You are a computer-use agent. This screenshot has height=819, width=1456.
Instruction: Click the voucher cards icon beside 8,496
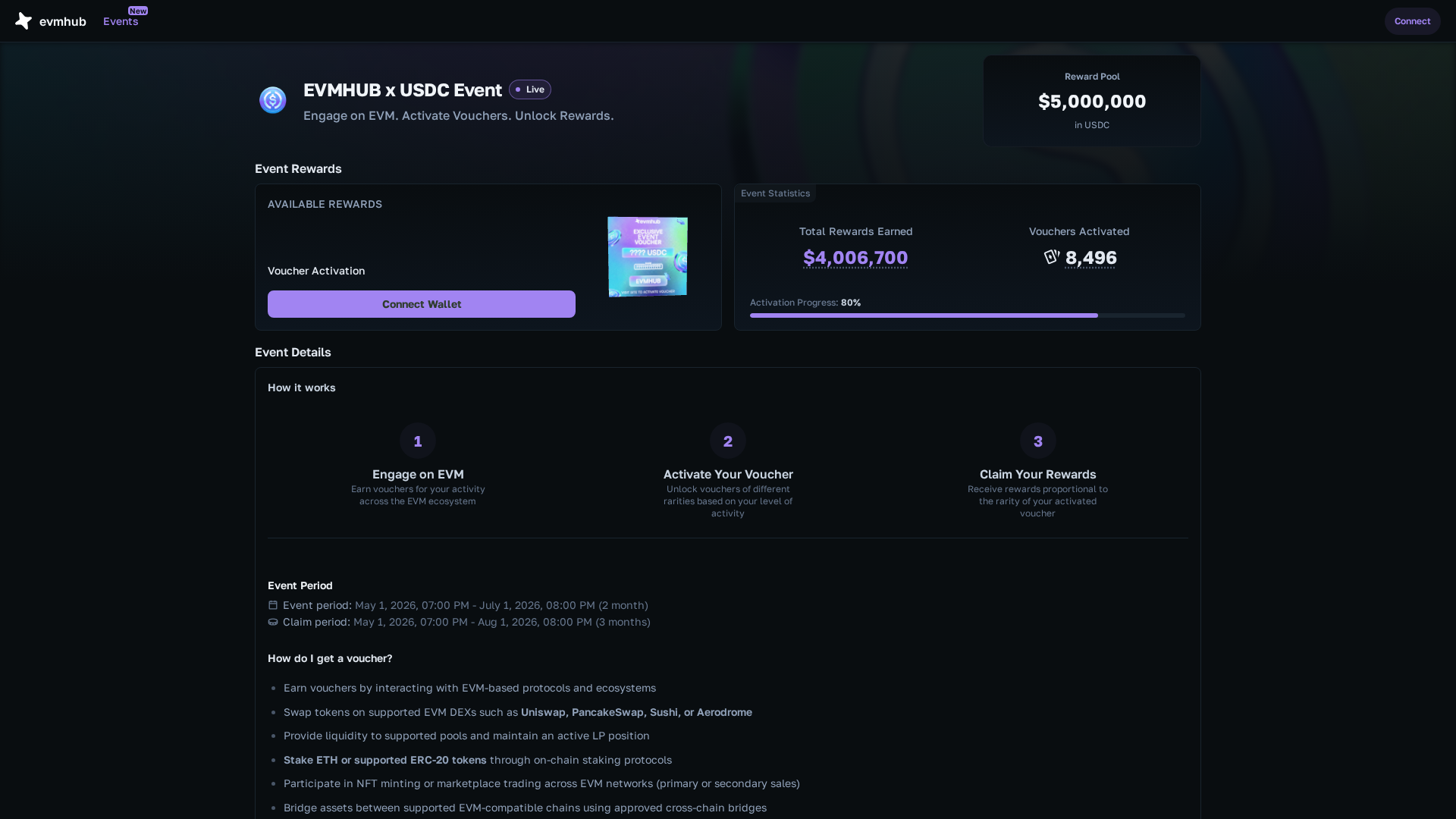(1052, 257)
